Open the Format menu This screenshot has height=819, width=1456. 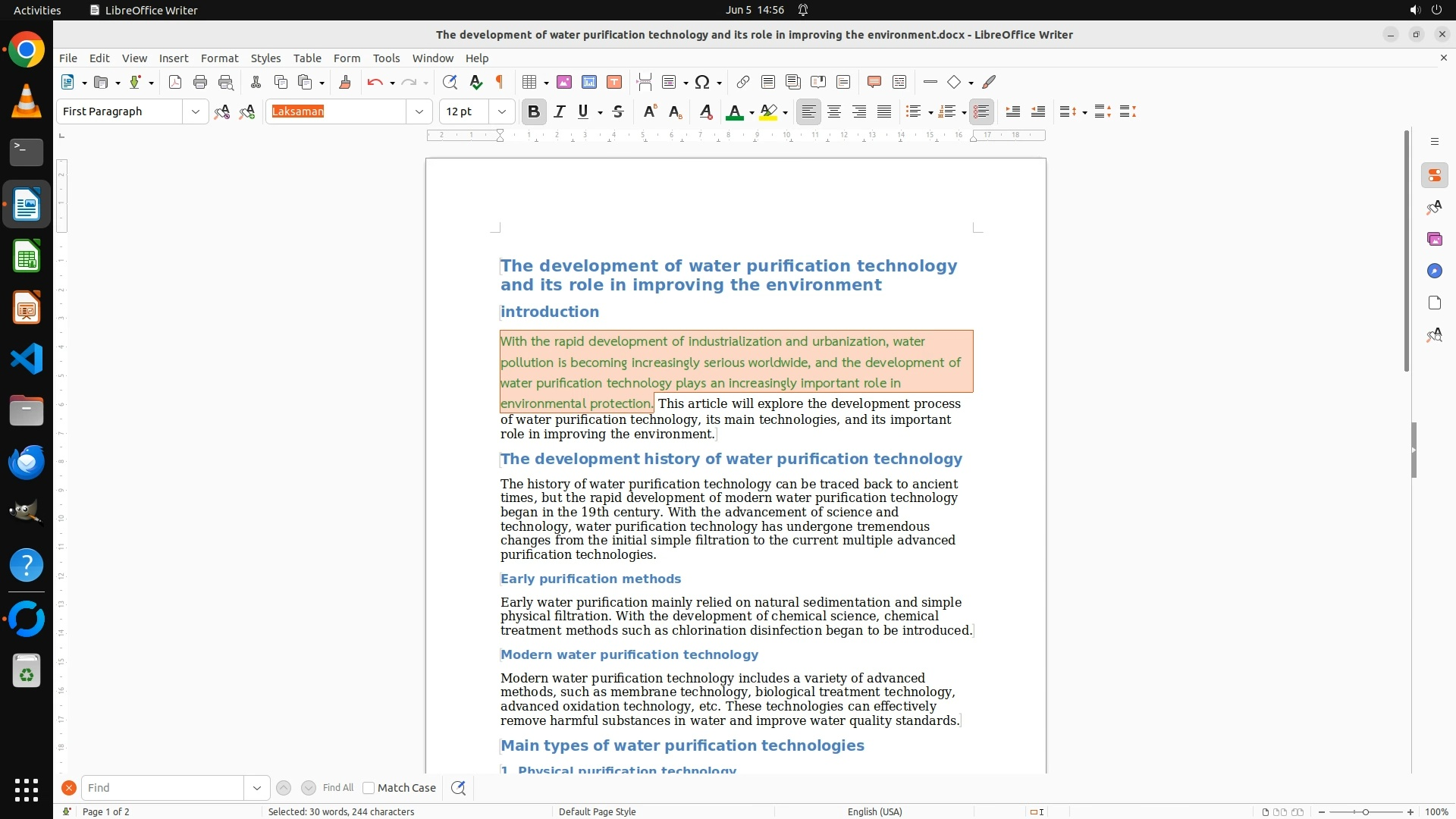pos(219,58)
